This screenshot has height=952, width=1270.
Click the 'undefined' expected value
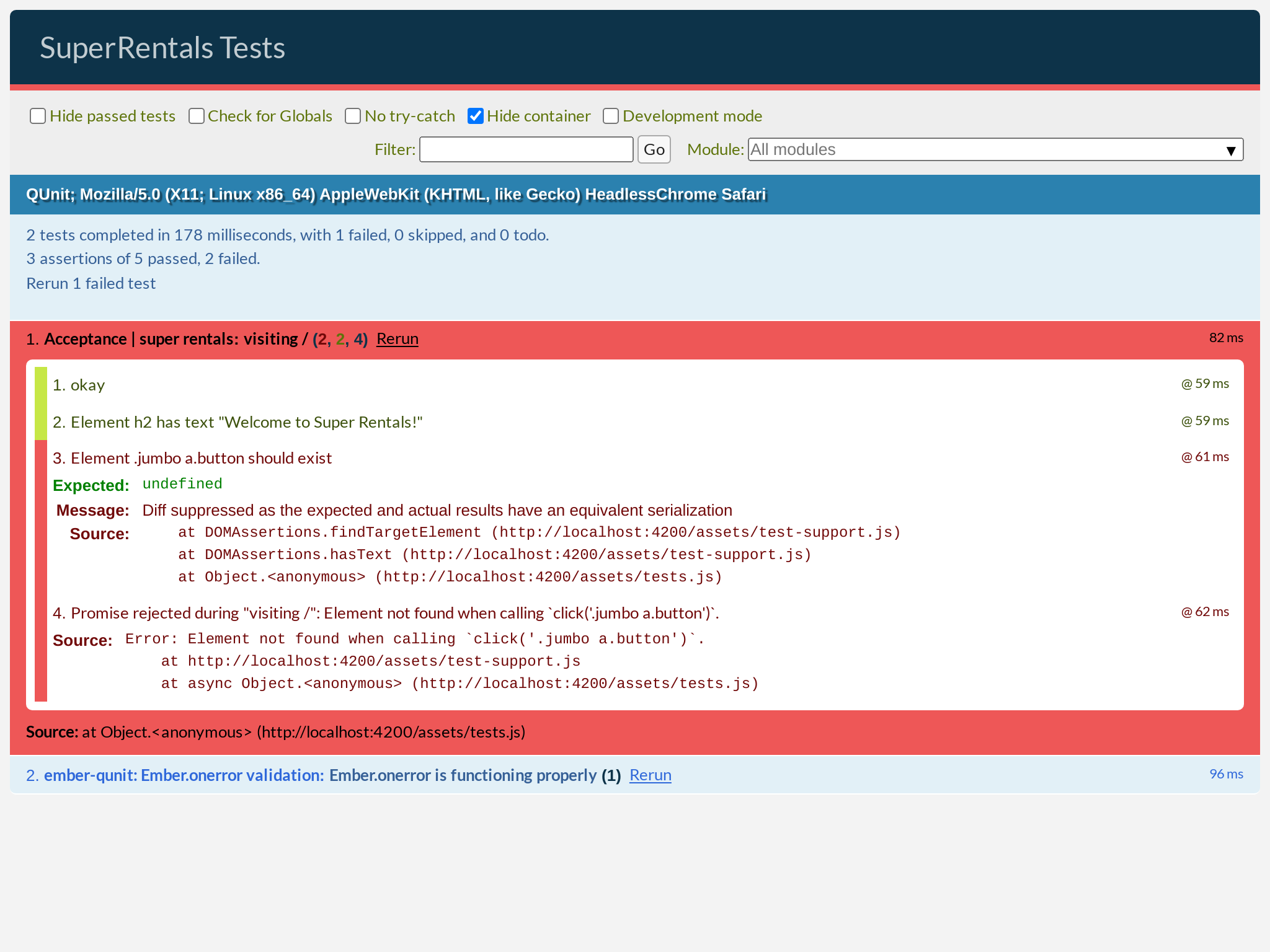click(182, 484)
